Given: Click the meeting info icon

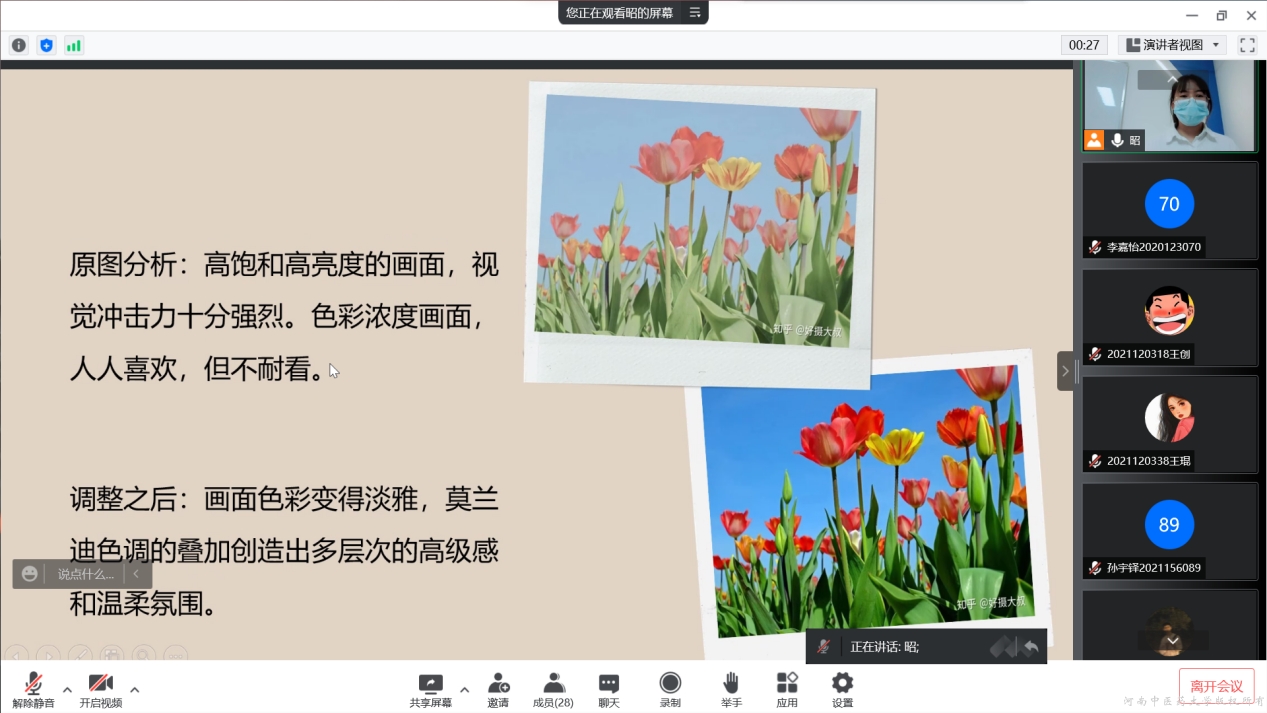Looking at the screenshot, I should click(x=19, y=45).
